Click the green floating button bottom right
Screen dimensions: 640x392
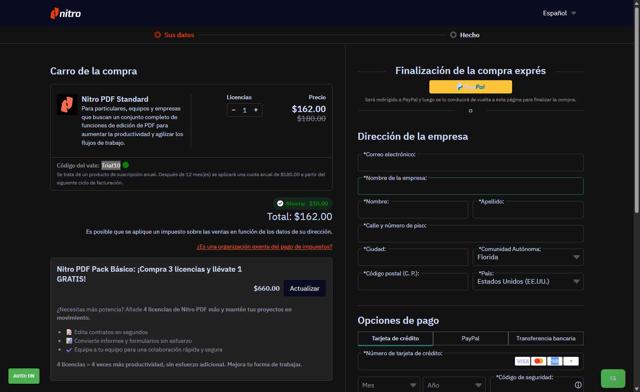click(613, 379)
